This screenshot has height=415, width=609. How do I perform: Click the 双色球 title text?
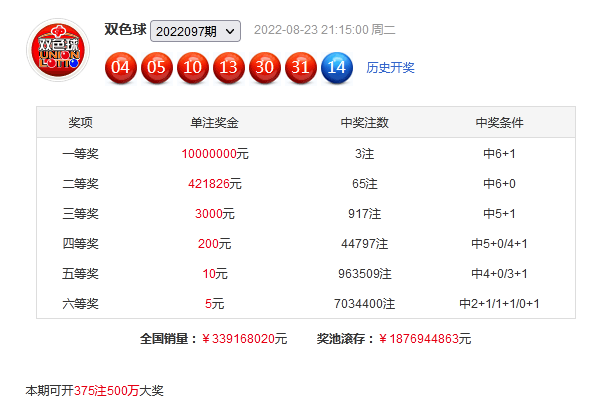(125, 30)
